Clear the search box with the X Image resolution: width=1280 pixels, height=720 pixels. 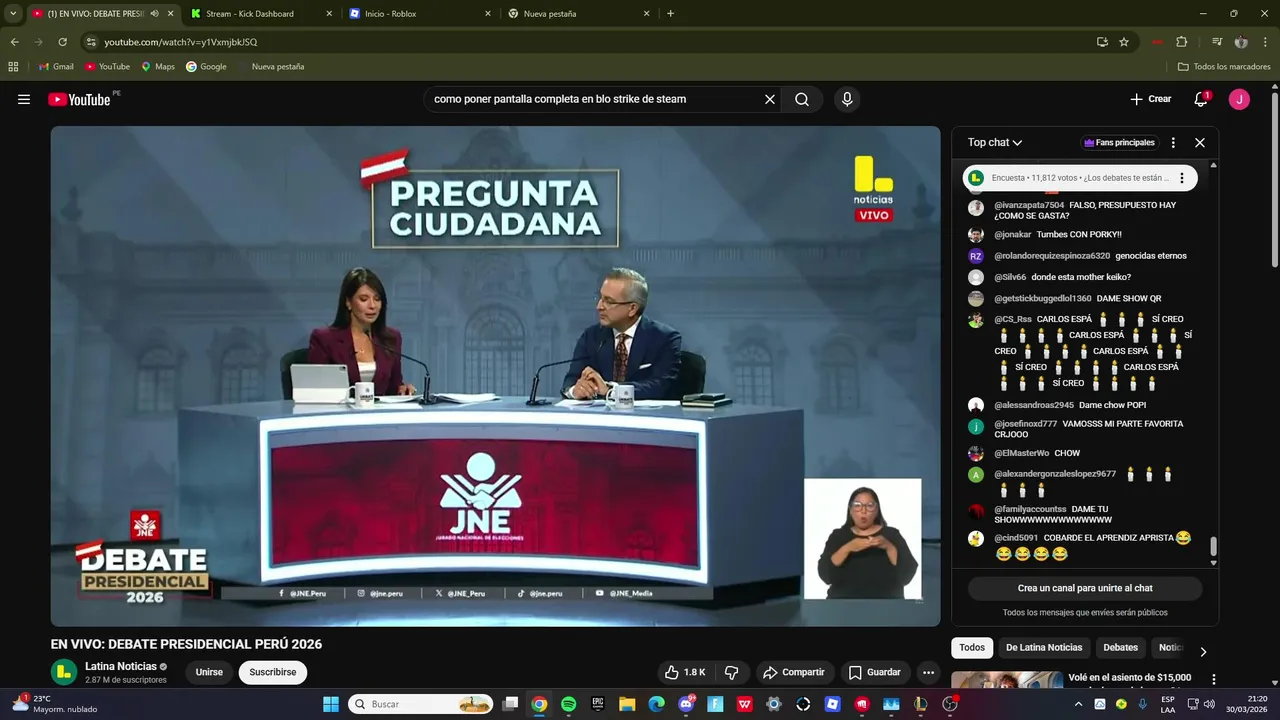770,99
